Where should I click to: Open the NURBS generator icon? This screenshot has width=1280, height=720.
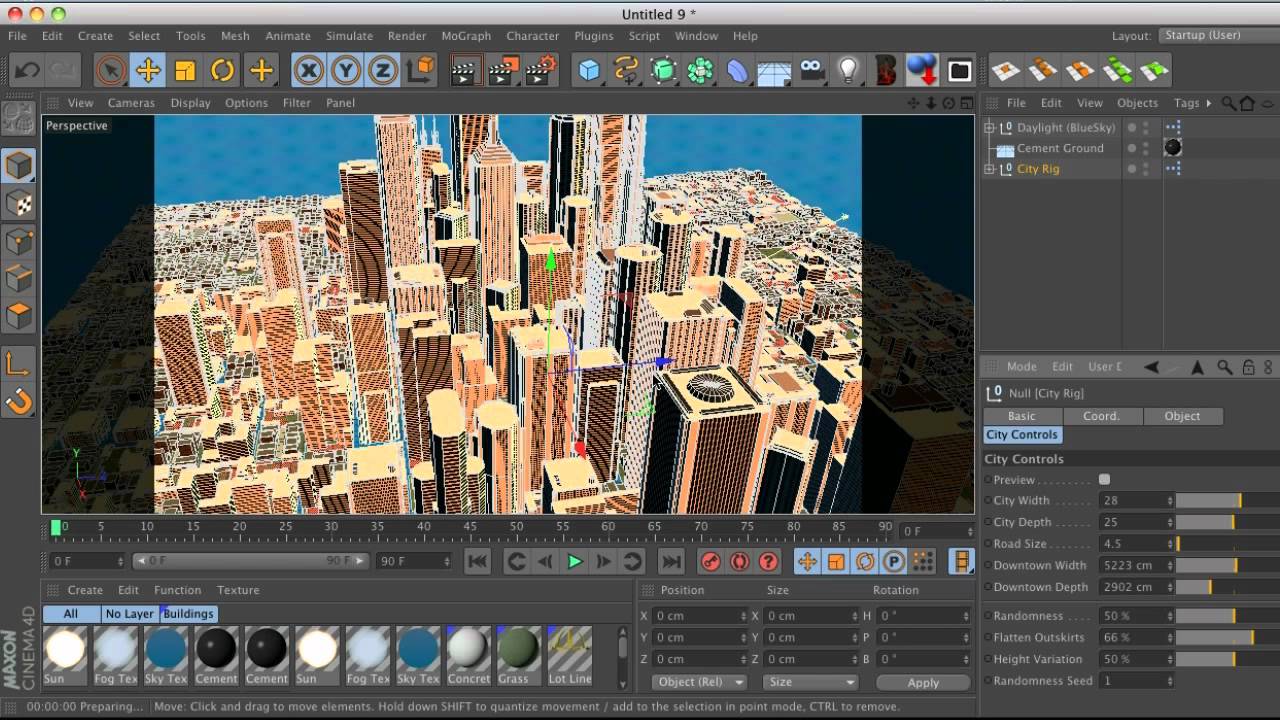click(x=663, y=70)
